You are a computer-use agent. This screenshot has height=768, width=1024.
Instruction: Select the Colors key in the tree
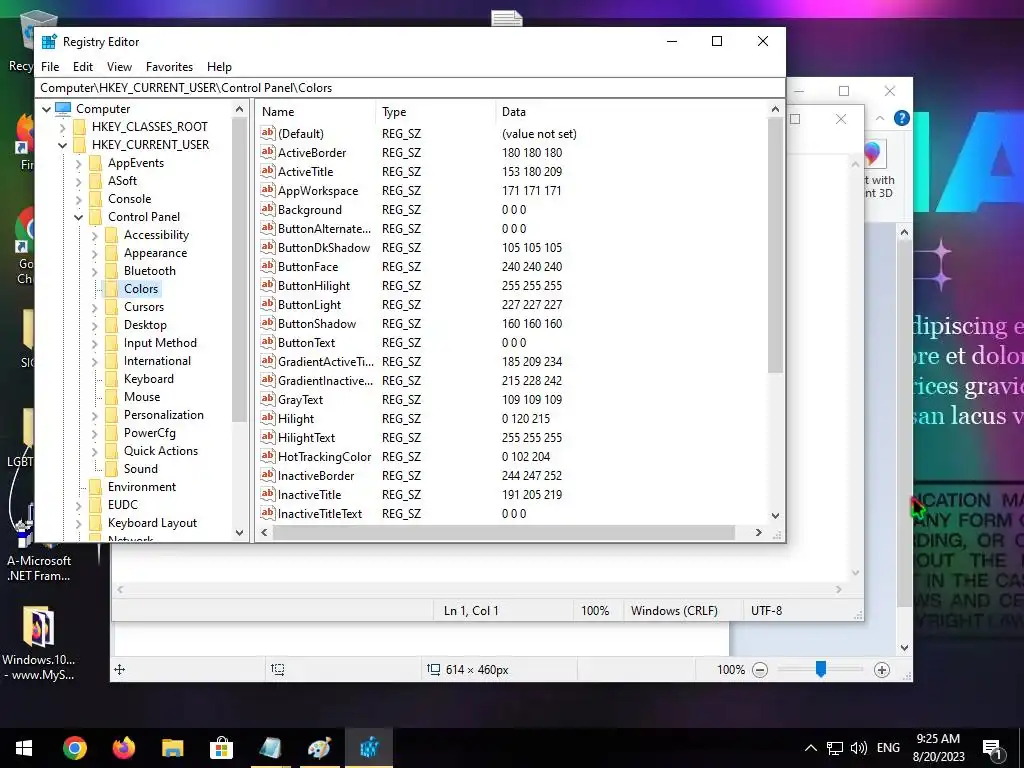click(x=141, y=289)
